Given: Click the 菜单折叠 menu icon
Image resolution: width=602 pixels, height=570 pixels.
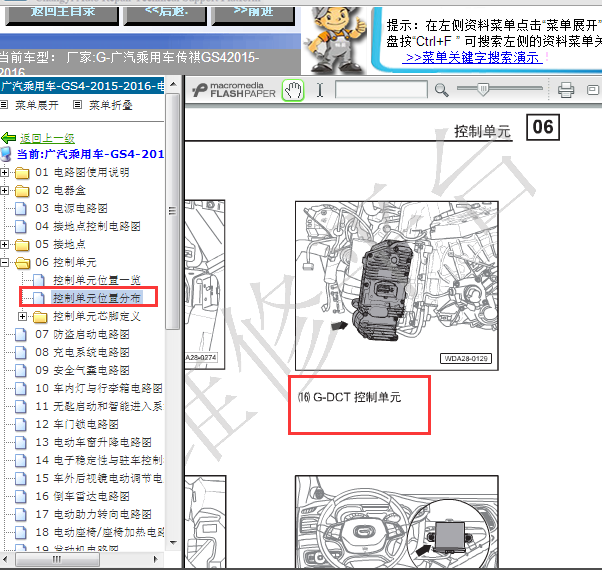Looking at the screenshot, I should [x=77, y=104].
